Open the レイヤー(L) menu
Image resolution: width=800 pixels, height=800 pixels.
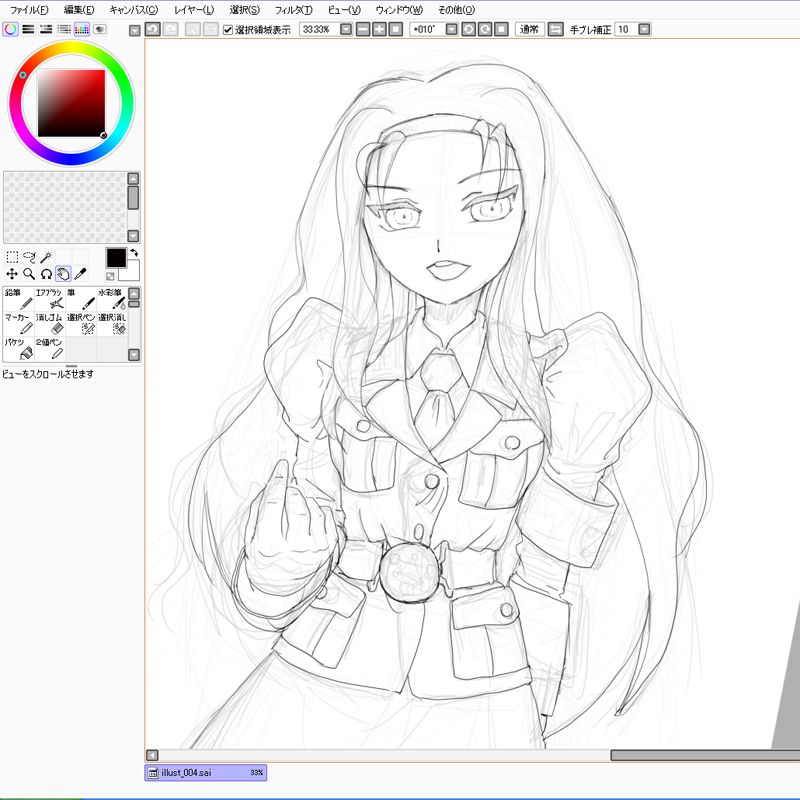tap(194, 10)
